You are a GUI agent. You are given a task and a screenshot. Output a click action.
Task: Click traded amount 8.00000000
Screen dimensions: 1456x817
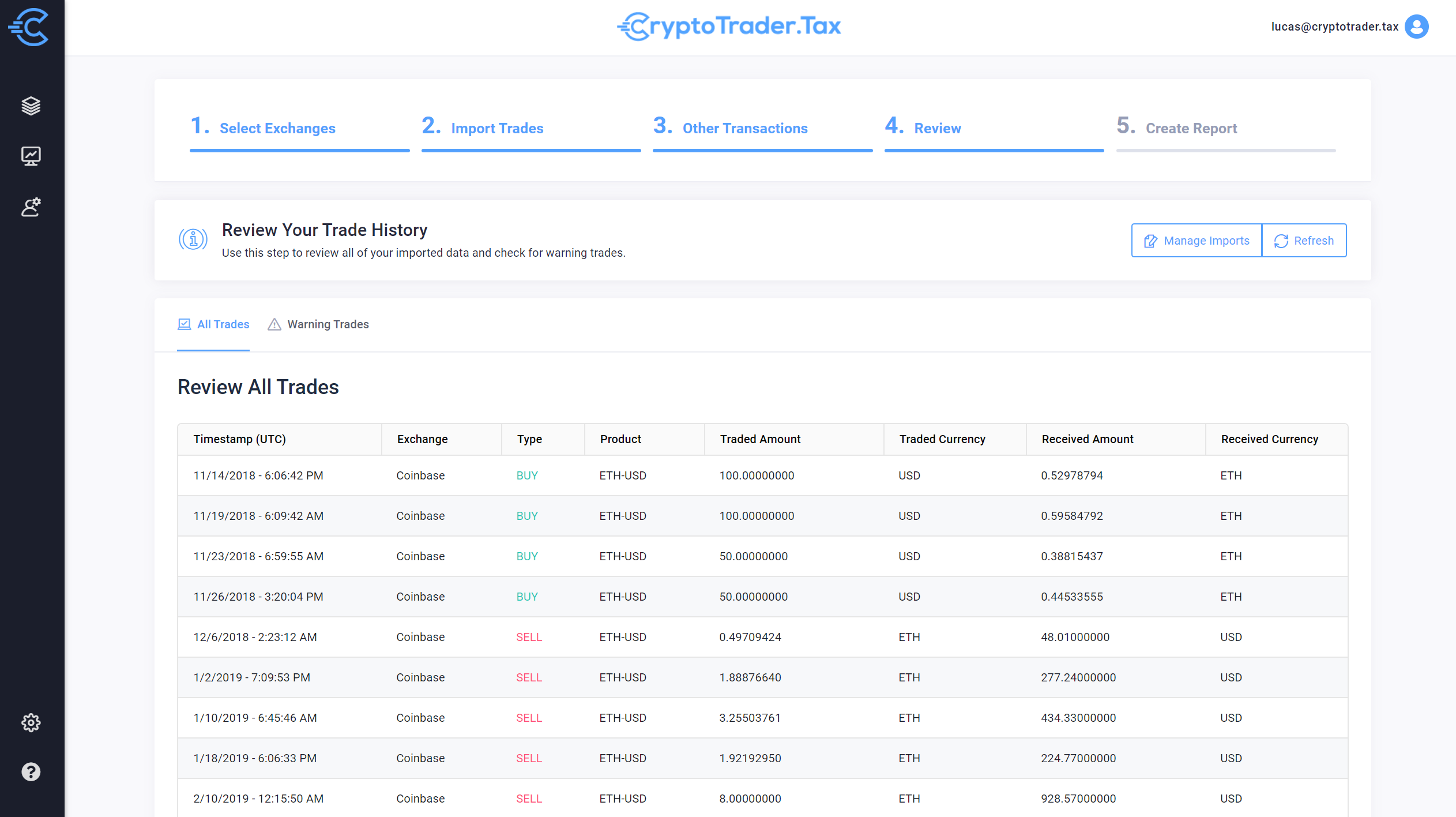pyautogui.click(x=750, y=799)
